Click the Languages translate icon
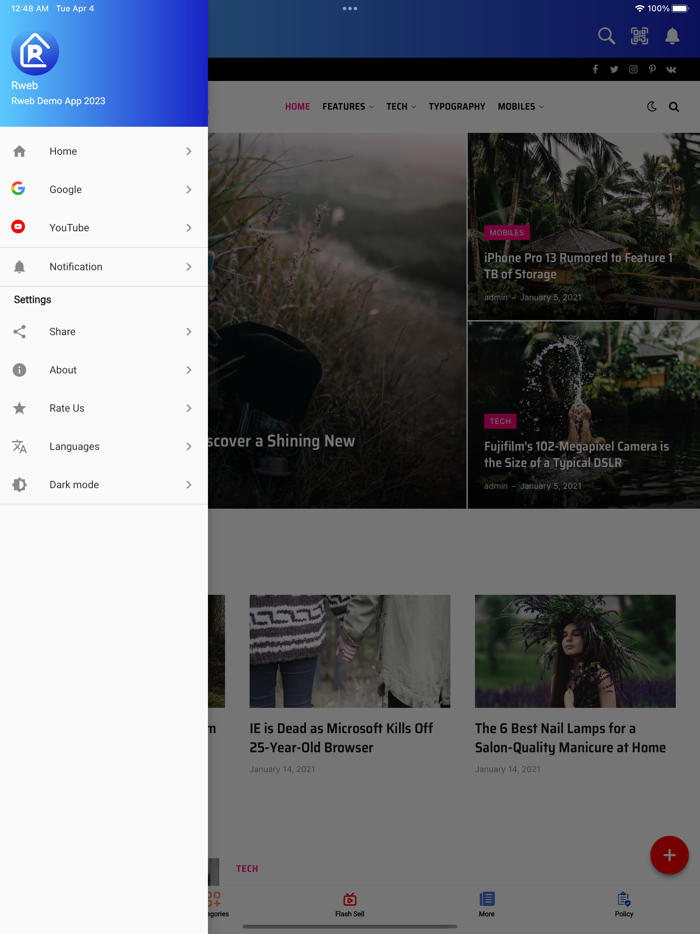Viewport: 700px width, 934px height. 19,446
